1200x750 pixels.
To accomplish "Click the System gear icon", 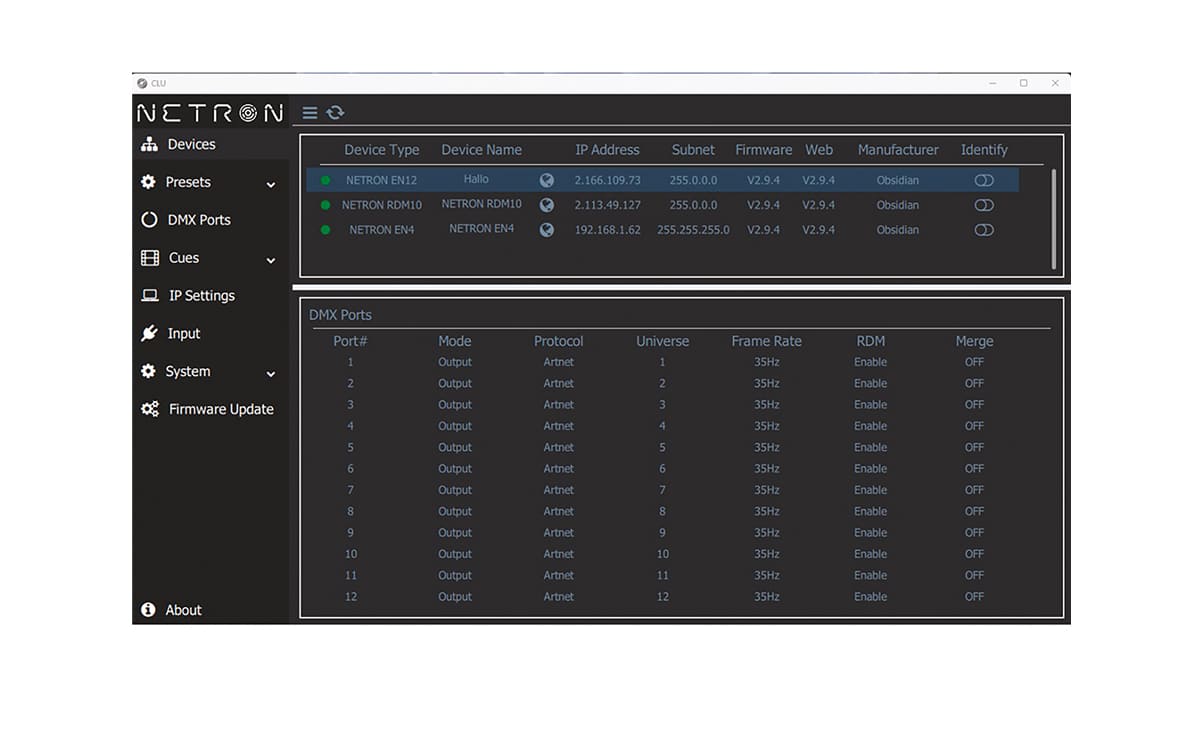I will click(148, 371).
